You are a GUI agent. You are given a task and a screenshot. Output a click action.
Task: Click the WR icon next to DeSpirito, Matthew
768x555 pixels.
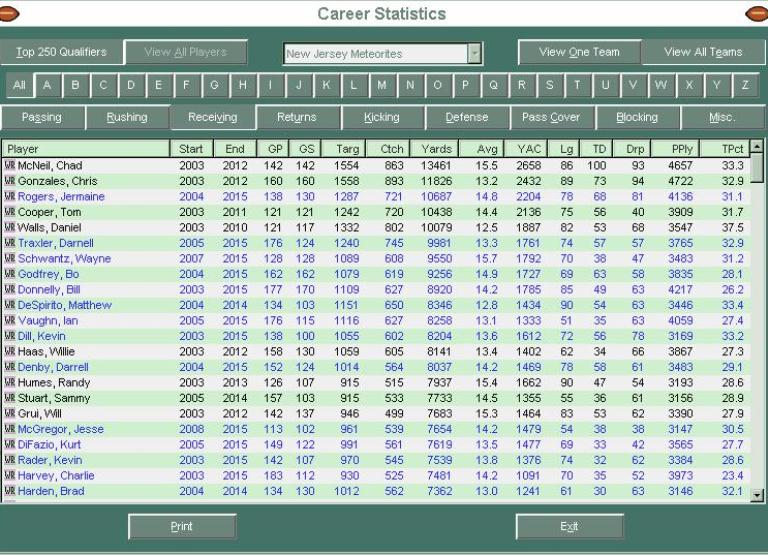(x=10, y=305)
